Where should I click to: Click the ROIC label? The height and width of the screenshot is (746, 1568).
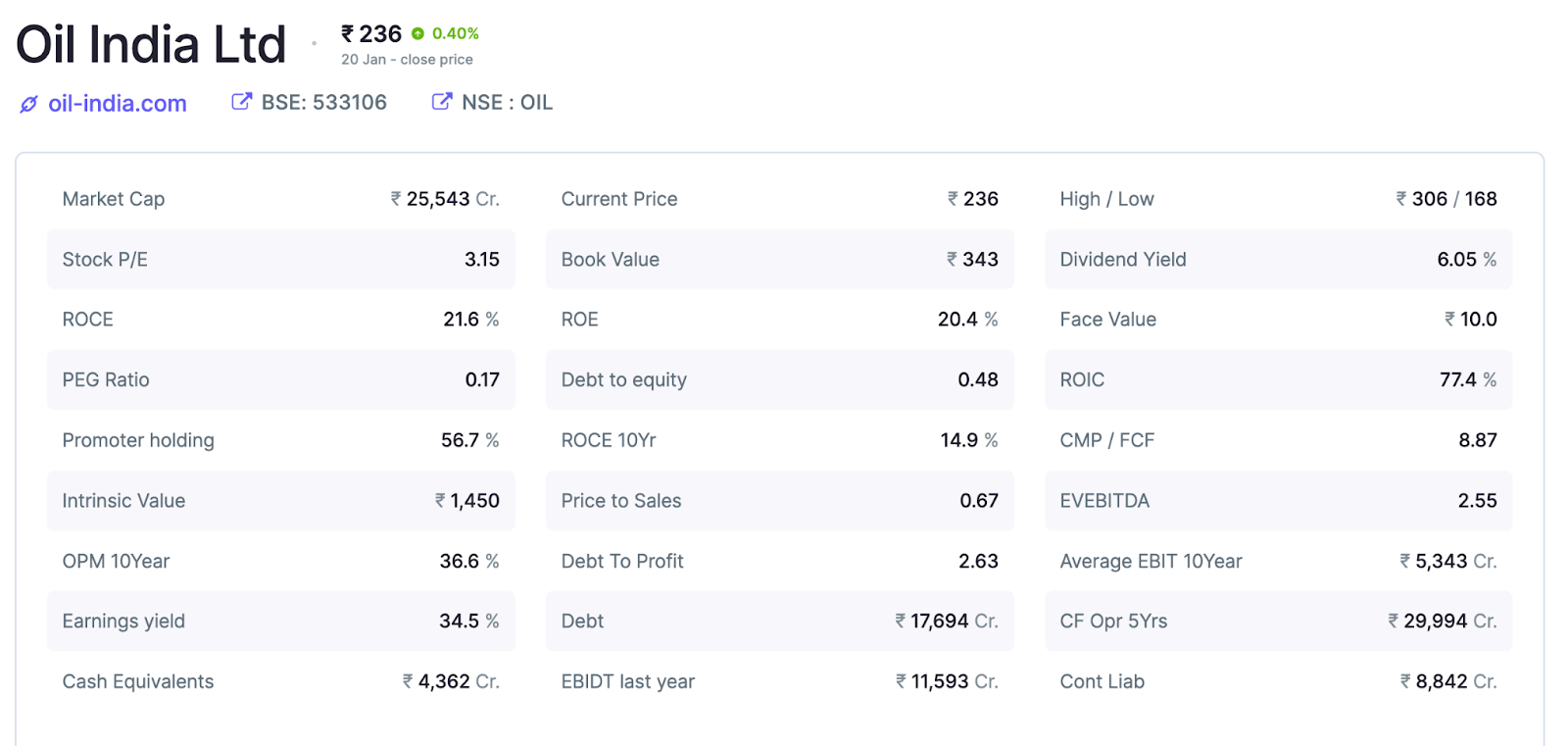[x=1082, y=380]
